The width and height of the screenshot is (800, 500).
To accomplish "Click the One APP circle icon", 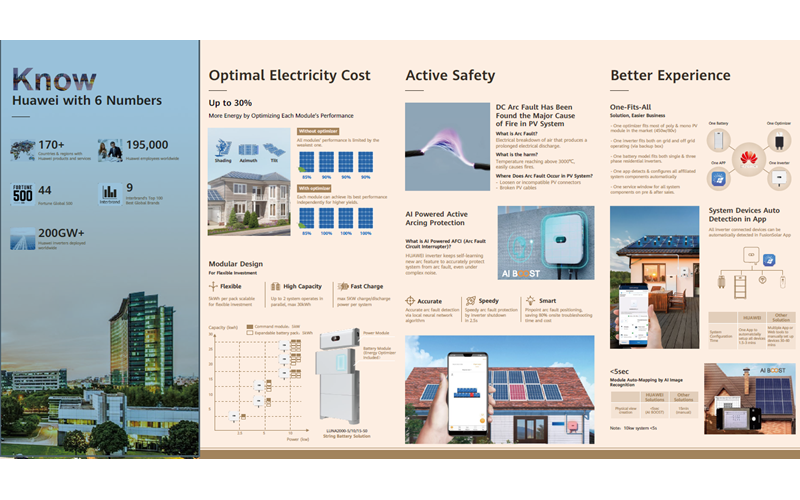I will click(718, 179).
